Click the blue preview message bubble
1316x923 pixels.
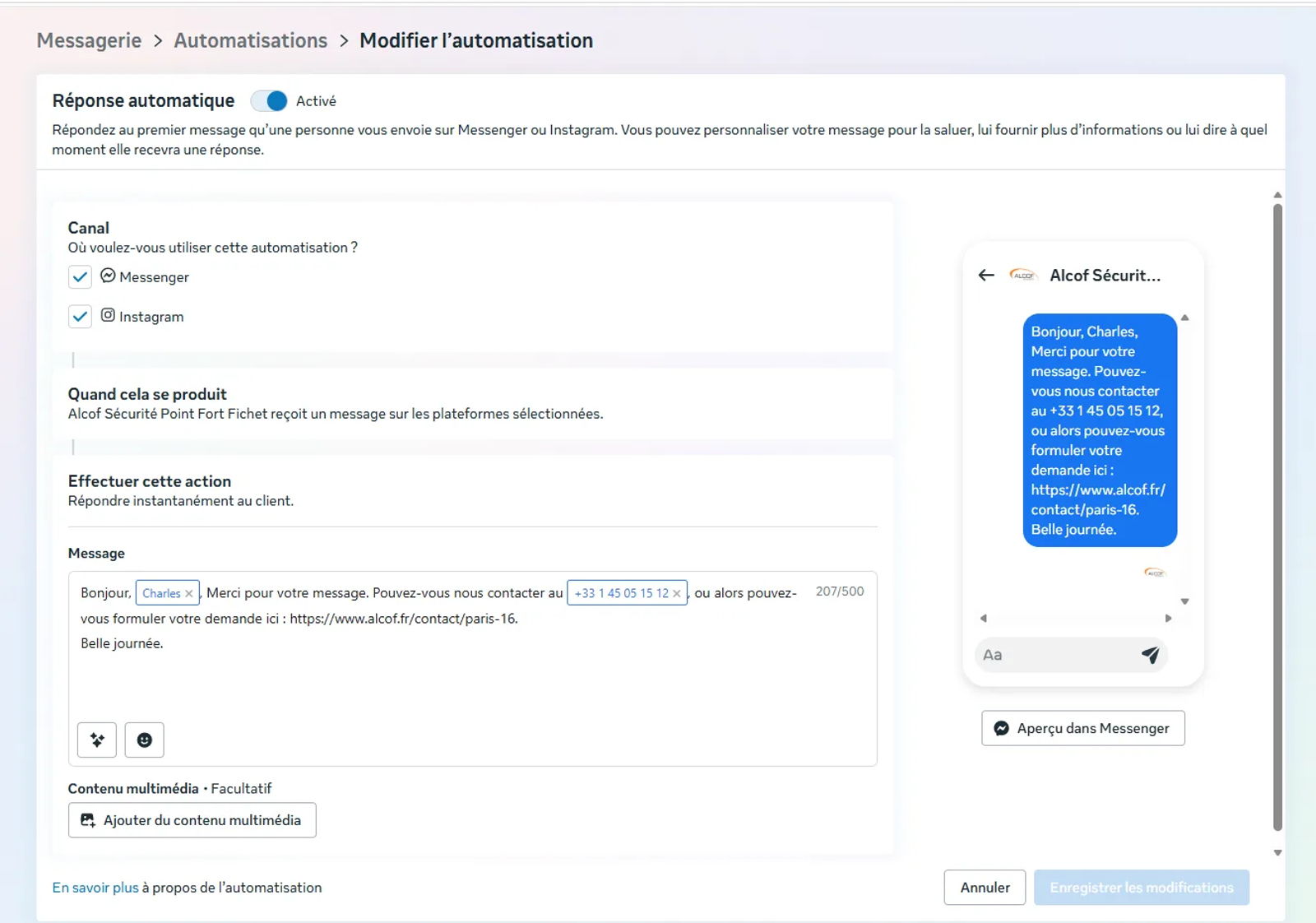[x=1100, y=430]
